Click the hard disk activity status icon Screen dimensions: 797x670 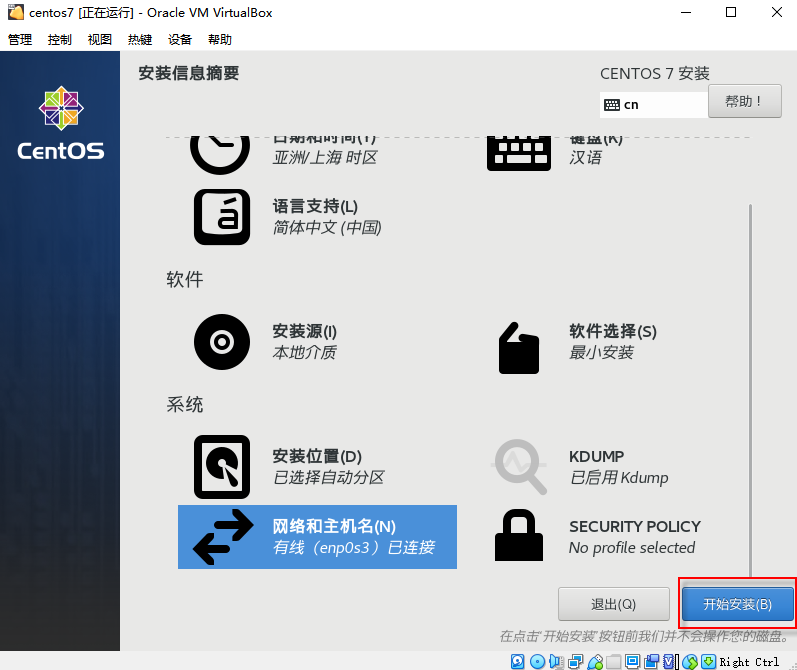[517, 661]
